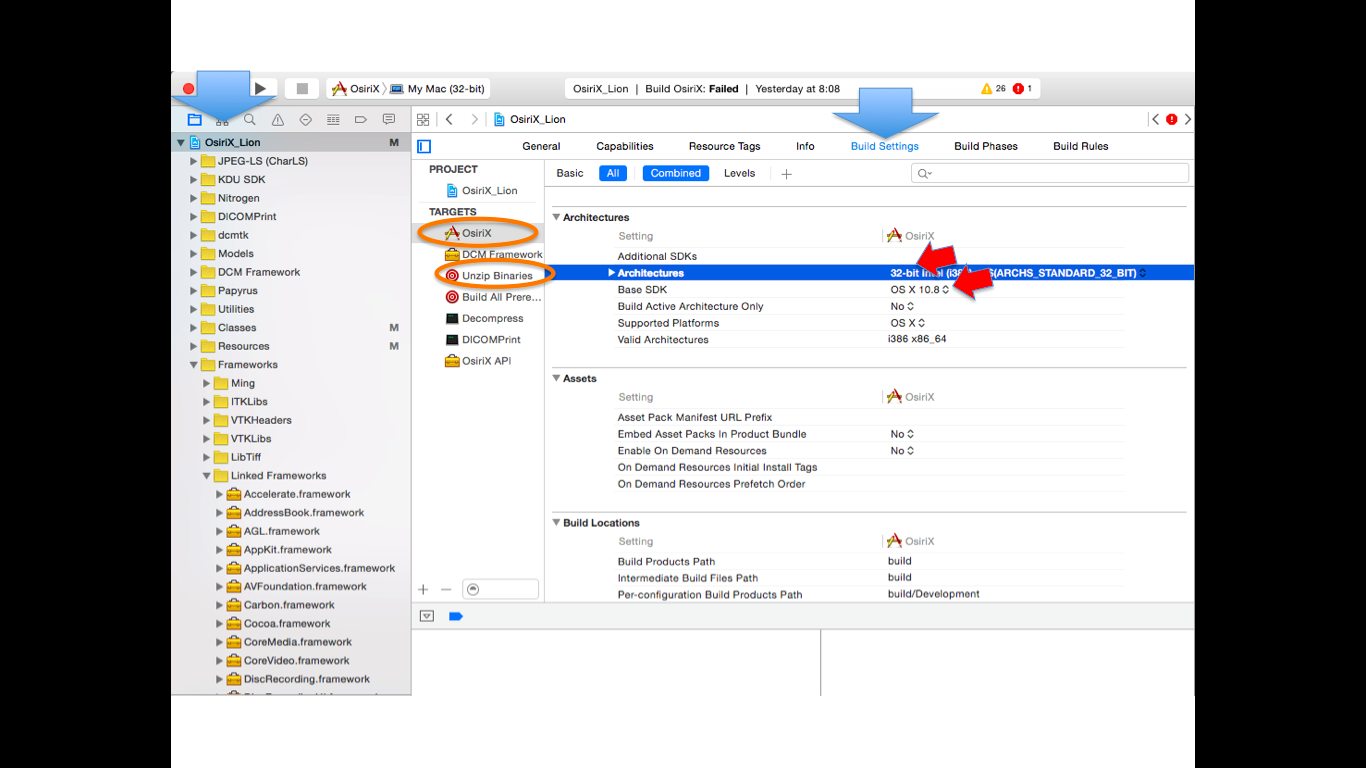This screenshot has height=768, width=1366.
Task: Open the Base SDK OS X 10.8 popup
Action: 919,290
